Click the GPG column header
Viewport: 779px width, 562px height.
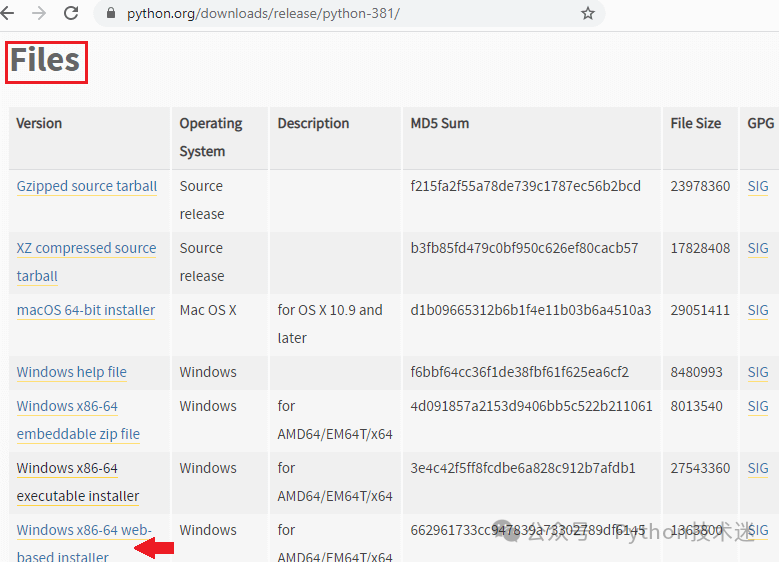tap(761, 123)
